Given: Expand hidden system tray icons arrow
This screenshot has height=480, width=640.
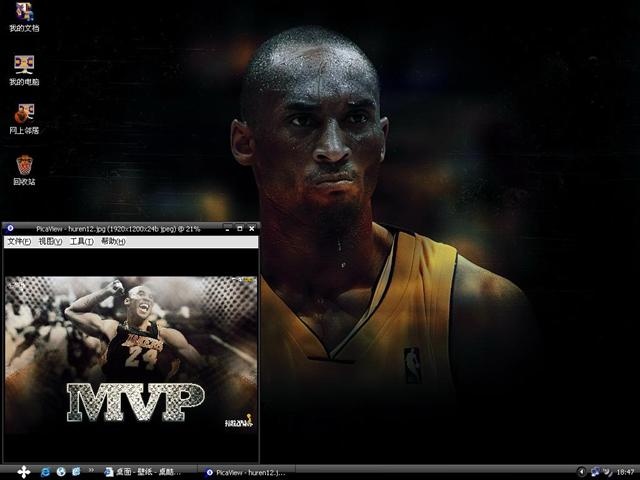Looking at the screenshot, I should [x=581, y=472].
